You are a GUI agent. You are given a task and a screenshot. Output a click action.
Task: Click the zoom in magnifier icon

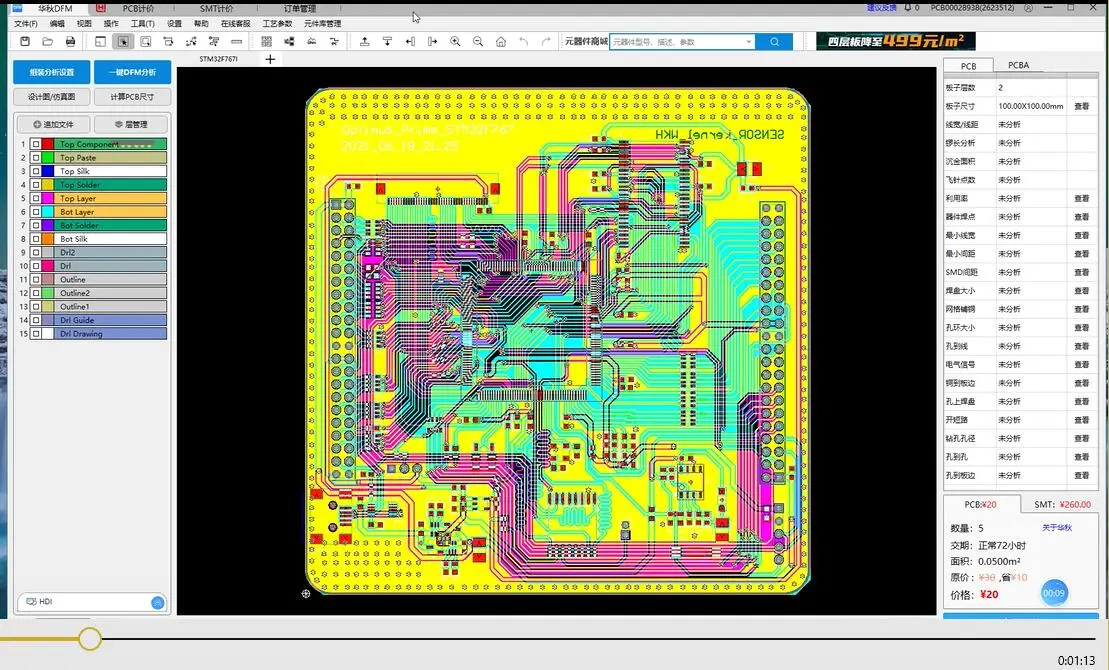point(455,42)
